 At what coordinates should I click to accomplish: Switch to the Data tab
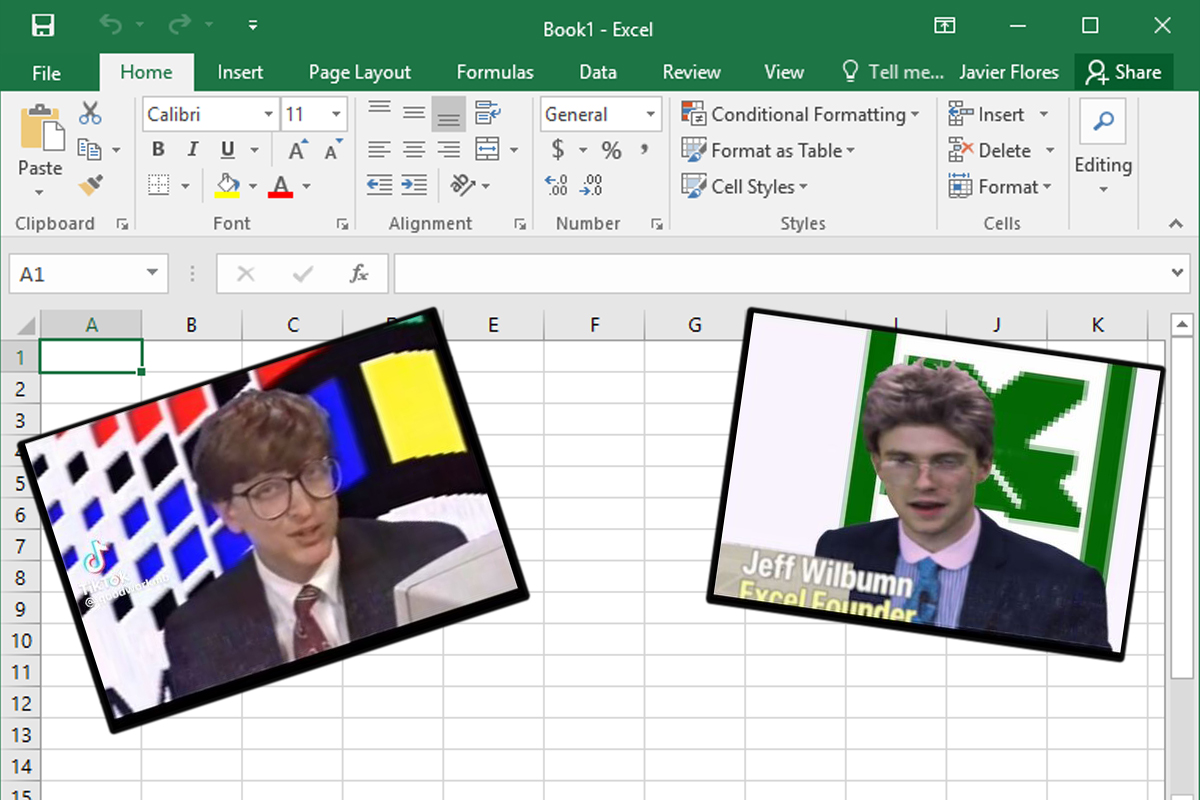tap(598, 72)
